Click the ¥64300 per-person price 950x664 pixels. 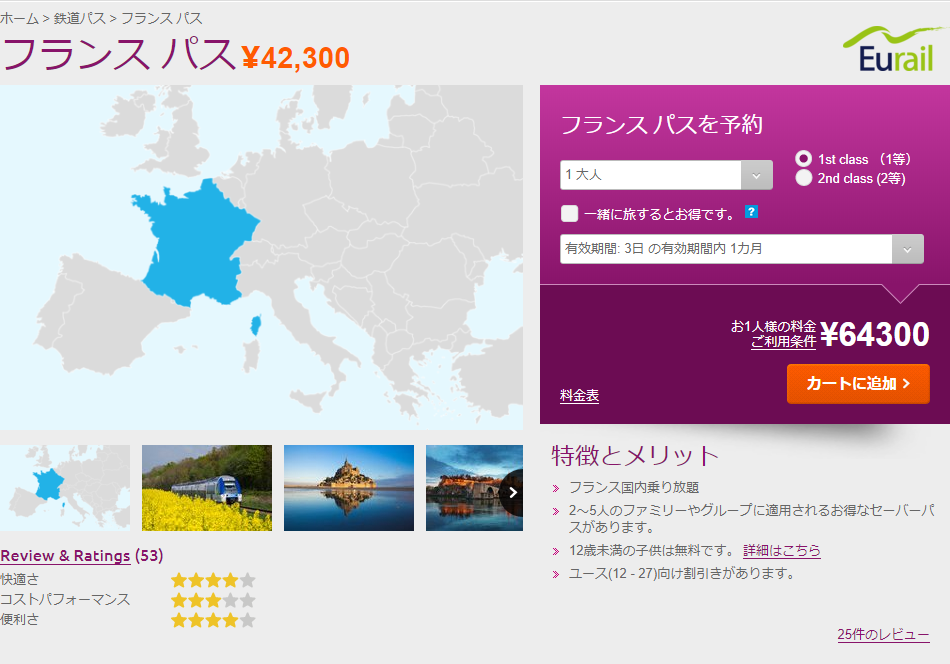(x=874, y=334)
